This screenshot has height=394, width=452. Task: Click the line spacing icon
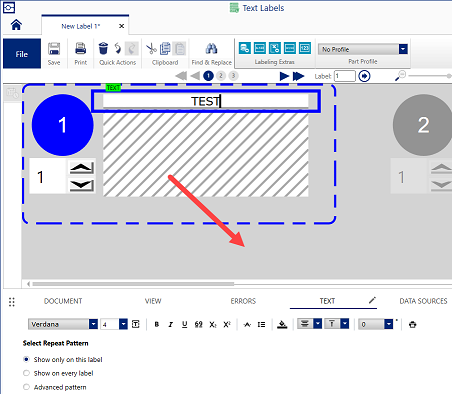pos(261,324)
